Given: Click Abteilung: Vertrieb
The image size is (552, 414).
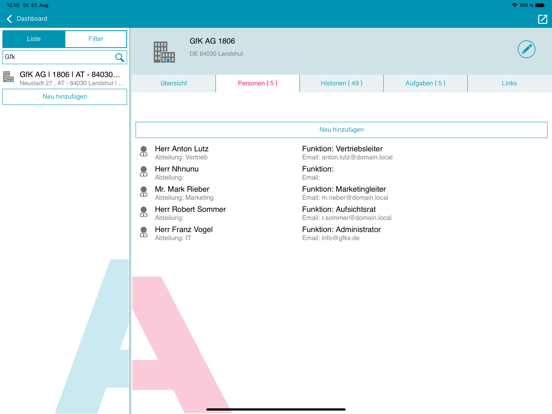Looking at the screenshot, I should tap(181, 157).
